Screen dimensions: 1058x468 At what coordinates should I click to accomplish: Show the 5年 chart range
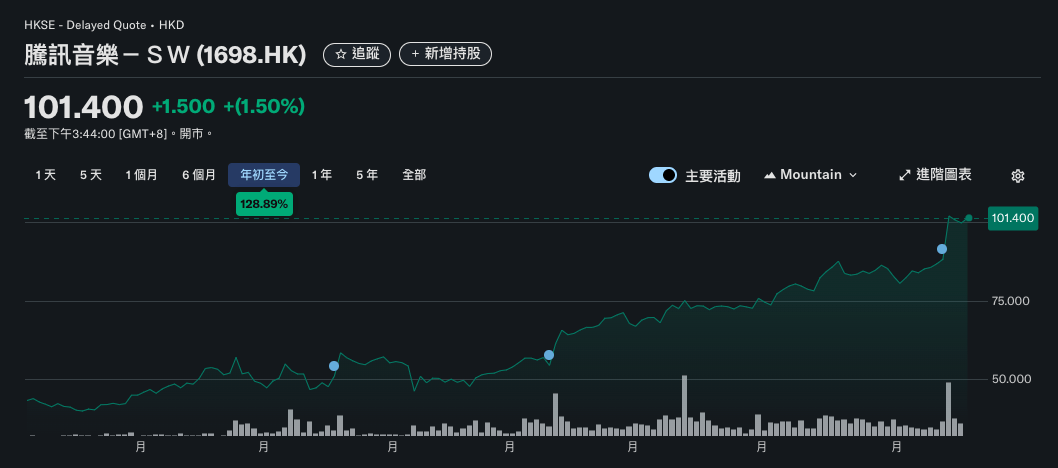[367, 175]
